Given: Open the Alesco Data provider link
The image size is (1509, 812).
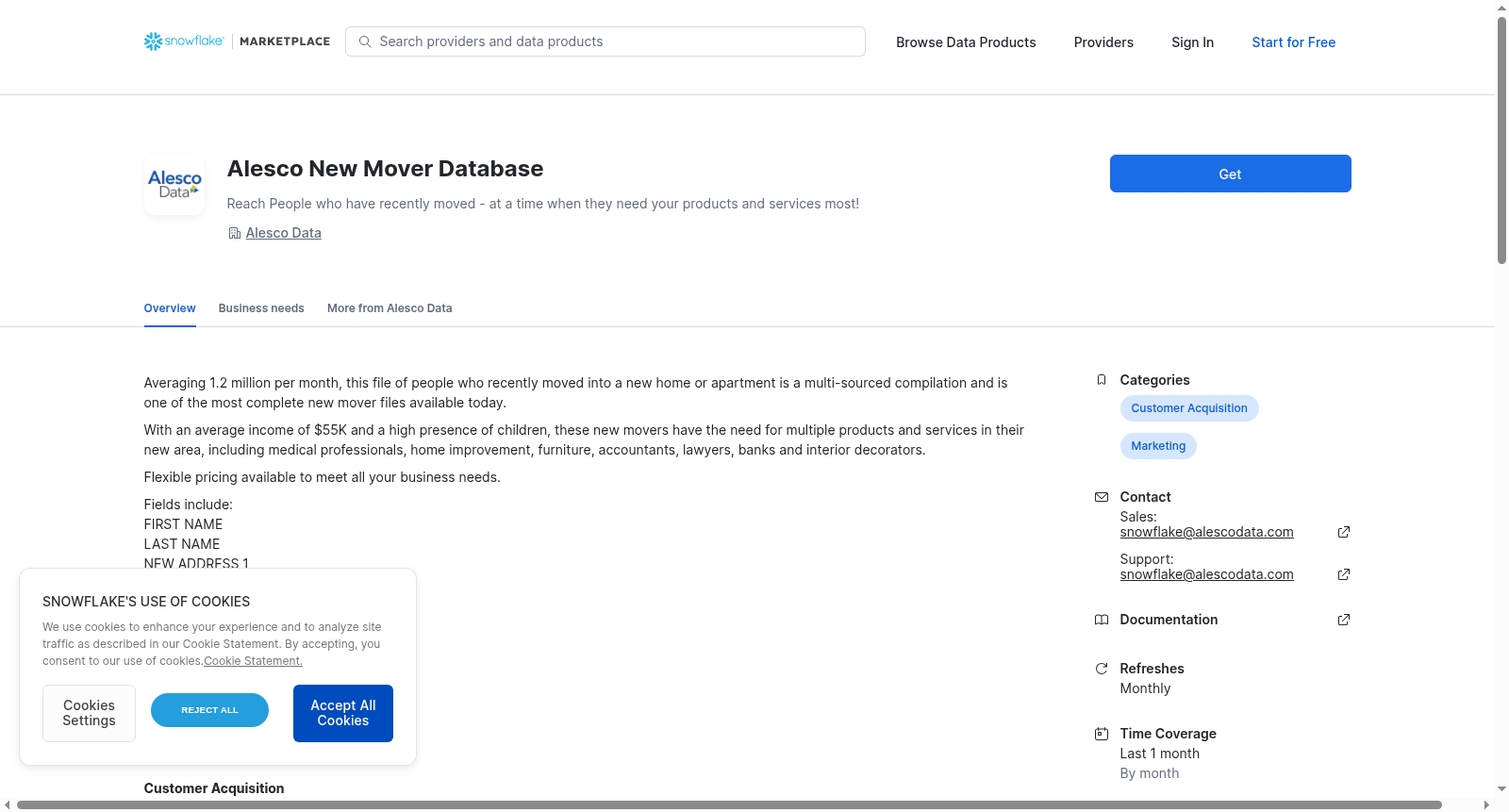Looking at the screenshot, I should [283, 233].
